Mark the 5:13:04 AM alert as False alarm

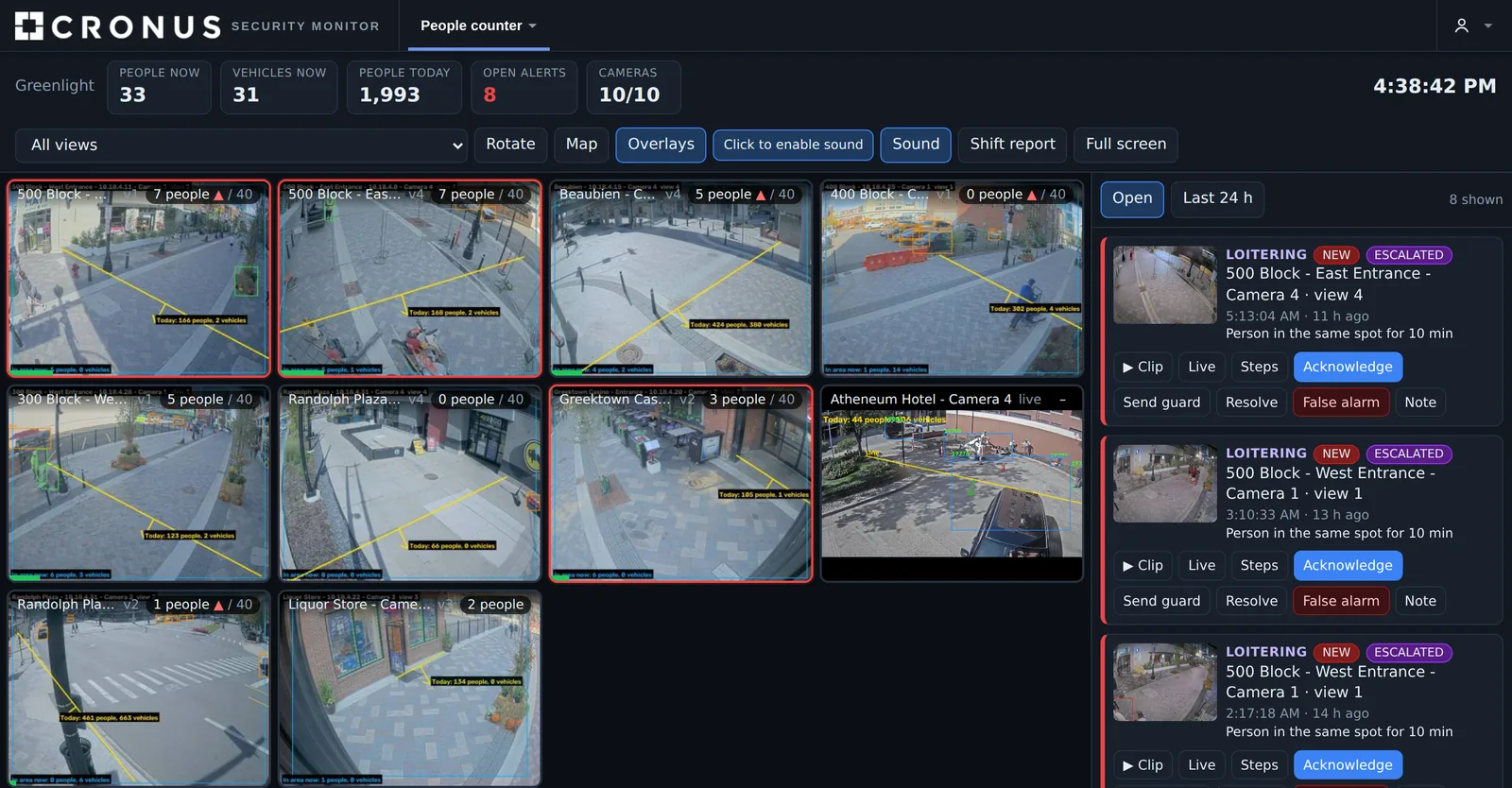point(1341,403)
